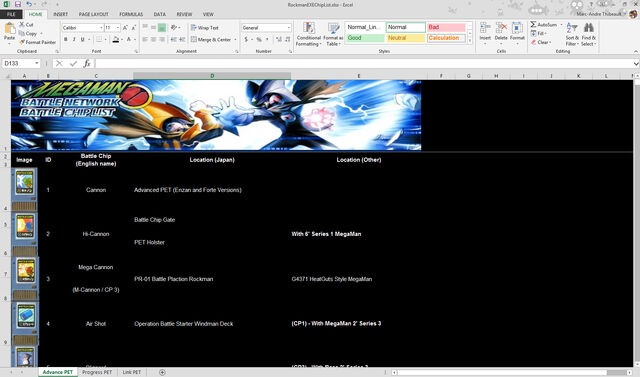The image size is (640, 377).
Task: Apply the Neutral cell style
Action: [x=406, y=38]
